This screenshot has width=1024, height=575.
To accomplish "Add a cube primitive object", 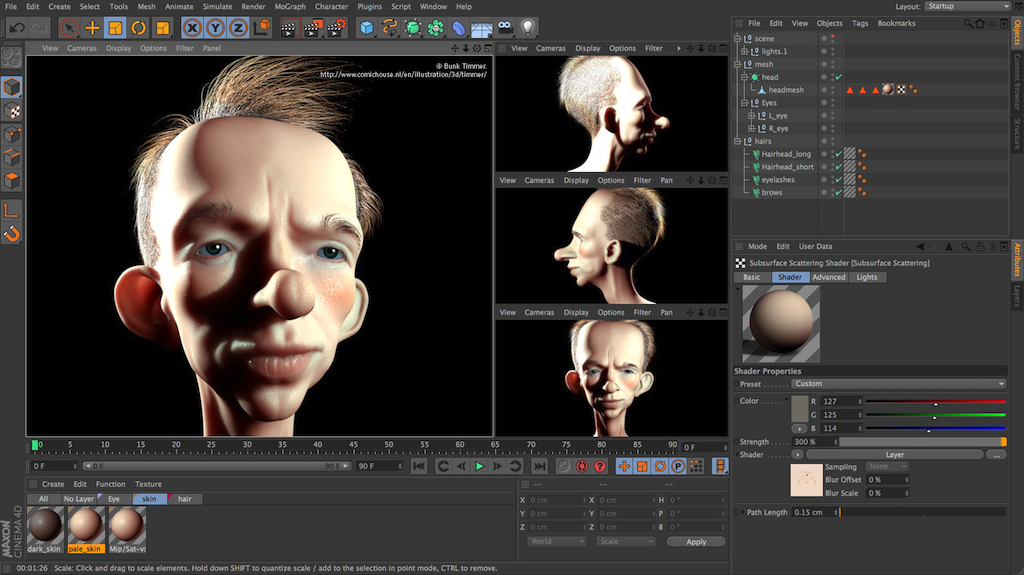I will point(367,27).
